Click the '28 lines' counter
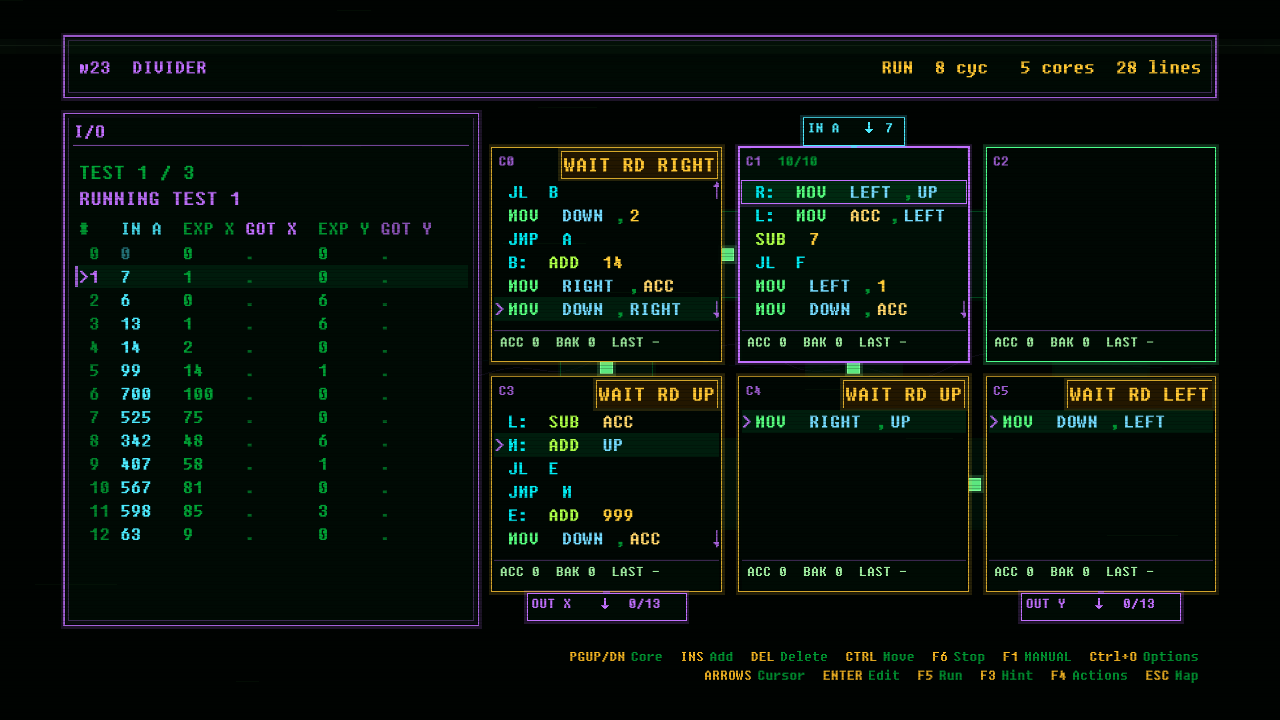The width and height of the screenshot is (1280, 720). [x=1158, y=68]
